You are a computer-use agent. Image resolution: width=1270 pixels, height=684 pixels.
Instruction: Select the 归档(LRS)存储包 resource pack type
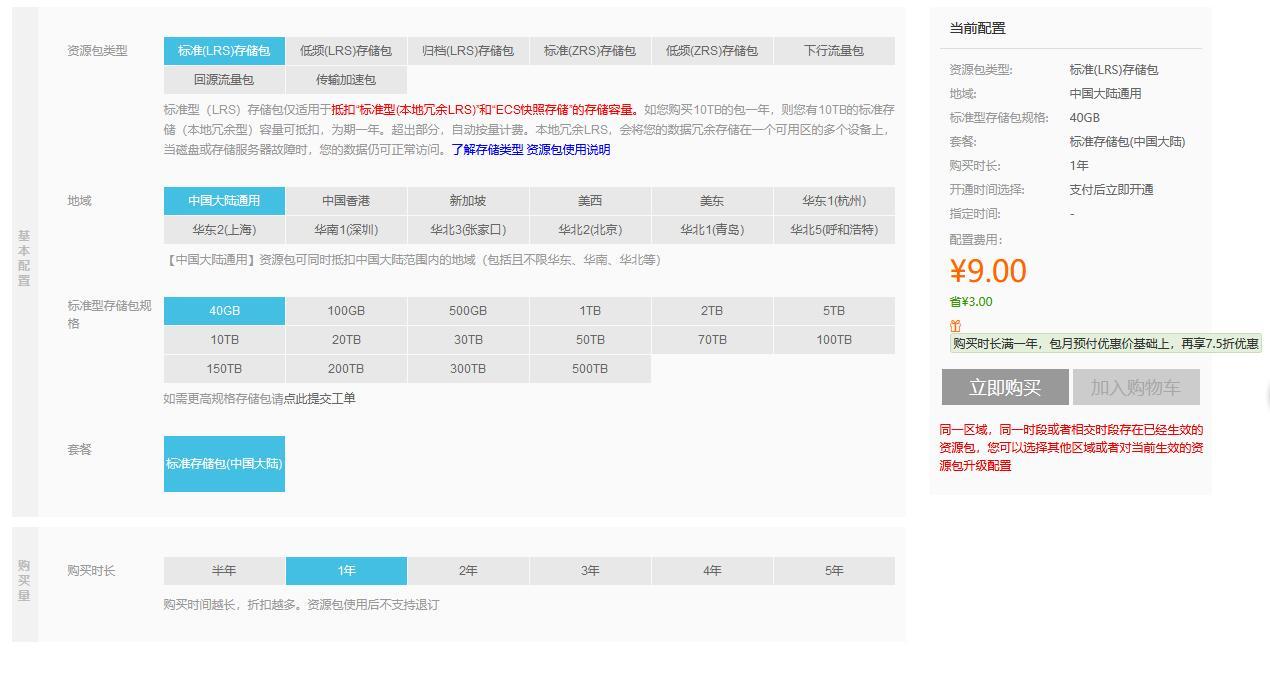point(467,50)
